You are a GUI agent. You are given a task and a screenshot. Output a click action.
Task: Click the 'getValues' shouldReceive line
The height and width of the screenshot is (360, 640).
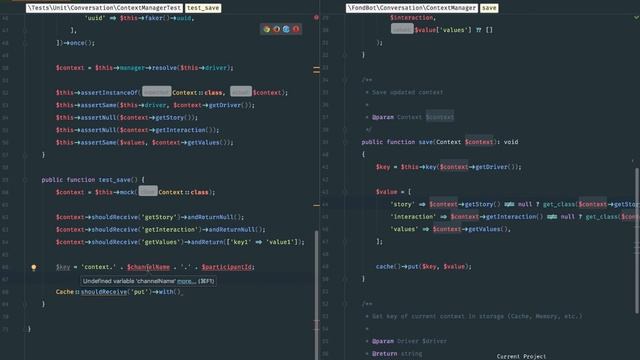[180, 242]
